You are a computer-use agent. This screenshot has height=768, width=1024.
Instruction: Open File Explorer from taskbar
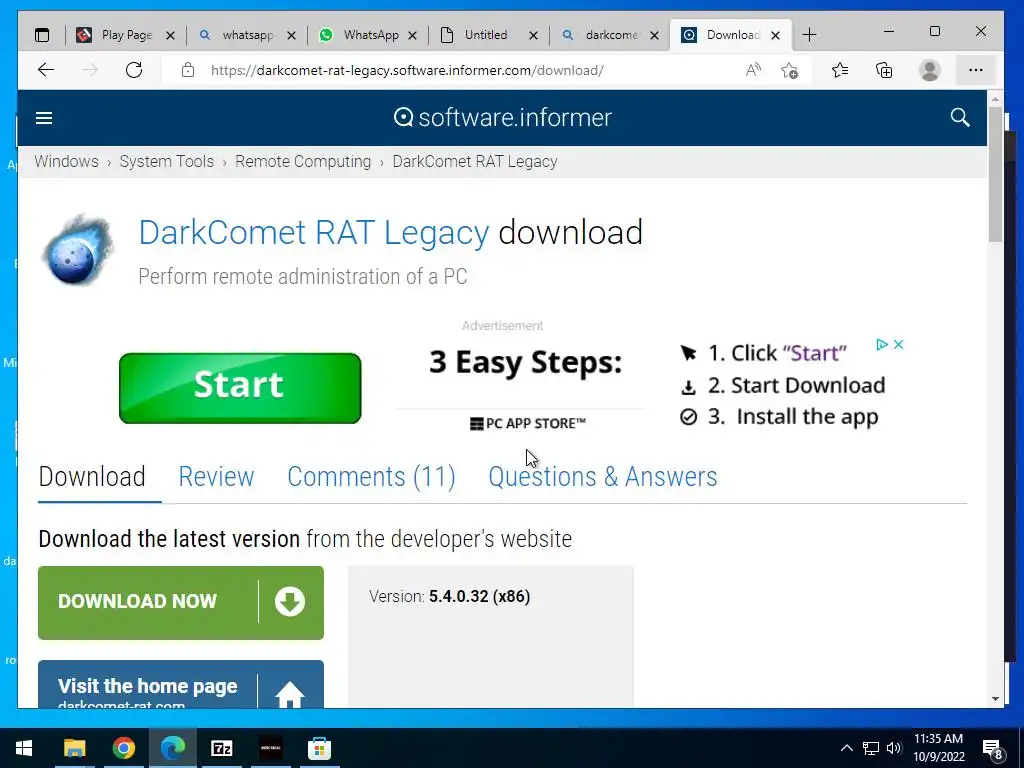pos(74,748)
